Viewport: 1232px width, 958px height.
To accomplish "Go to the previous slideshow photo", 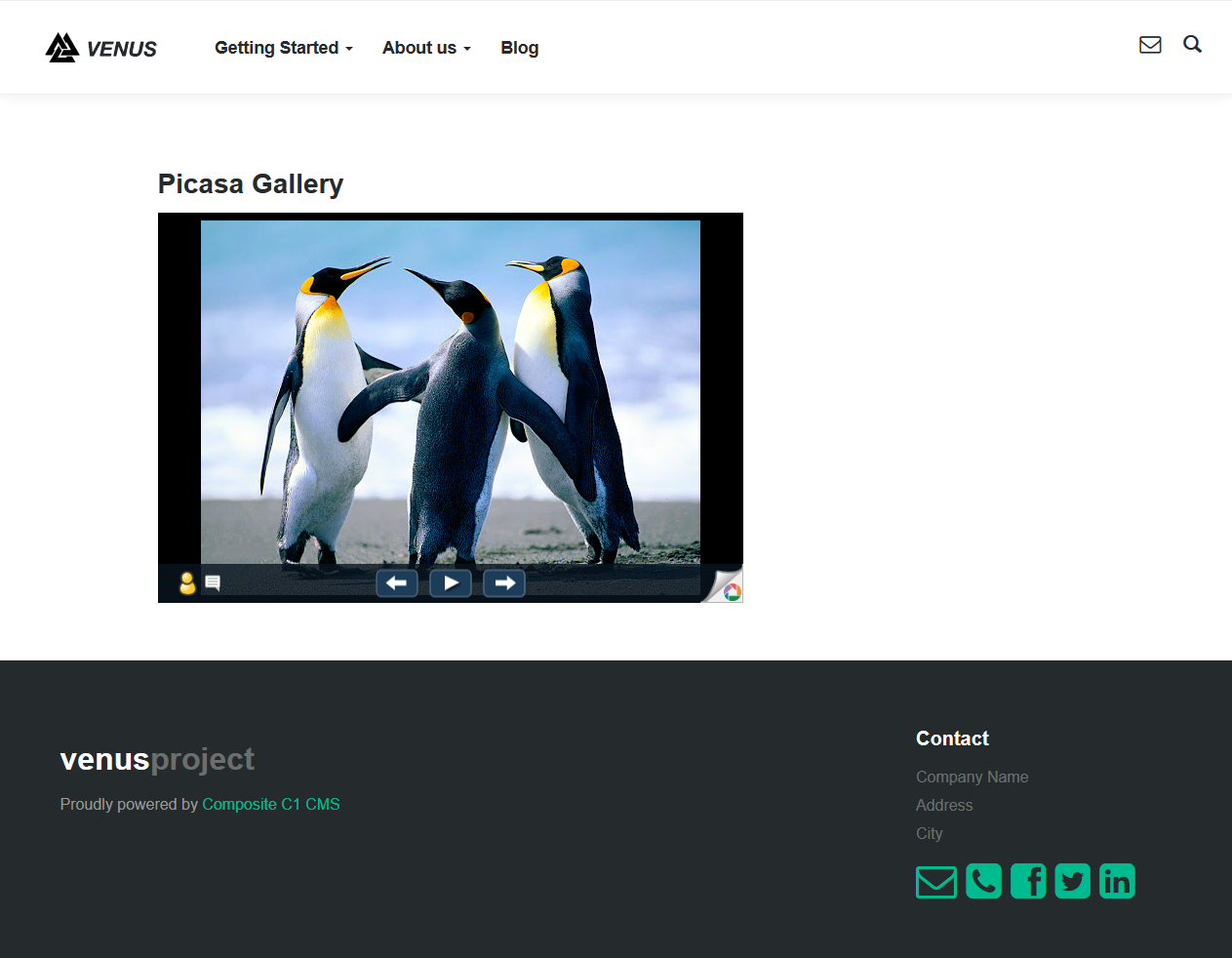I will (397, 583).
